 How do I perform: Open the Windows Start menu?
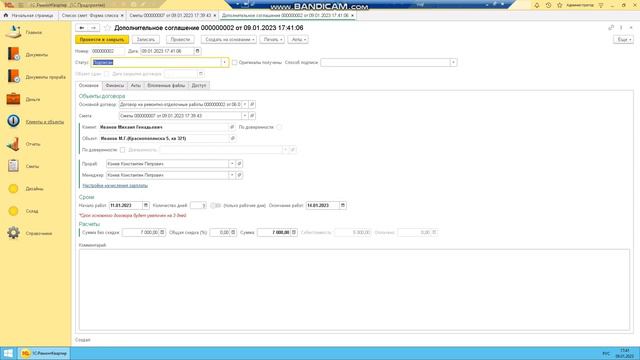8,353
